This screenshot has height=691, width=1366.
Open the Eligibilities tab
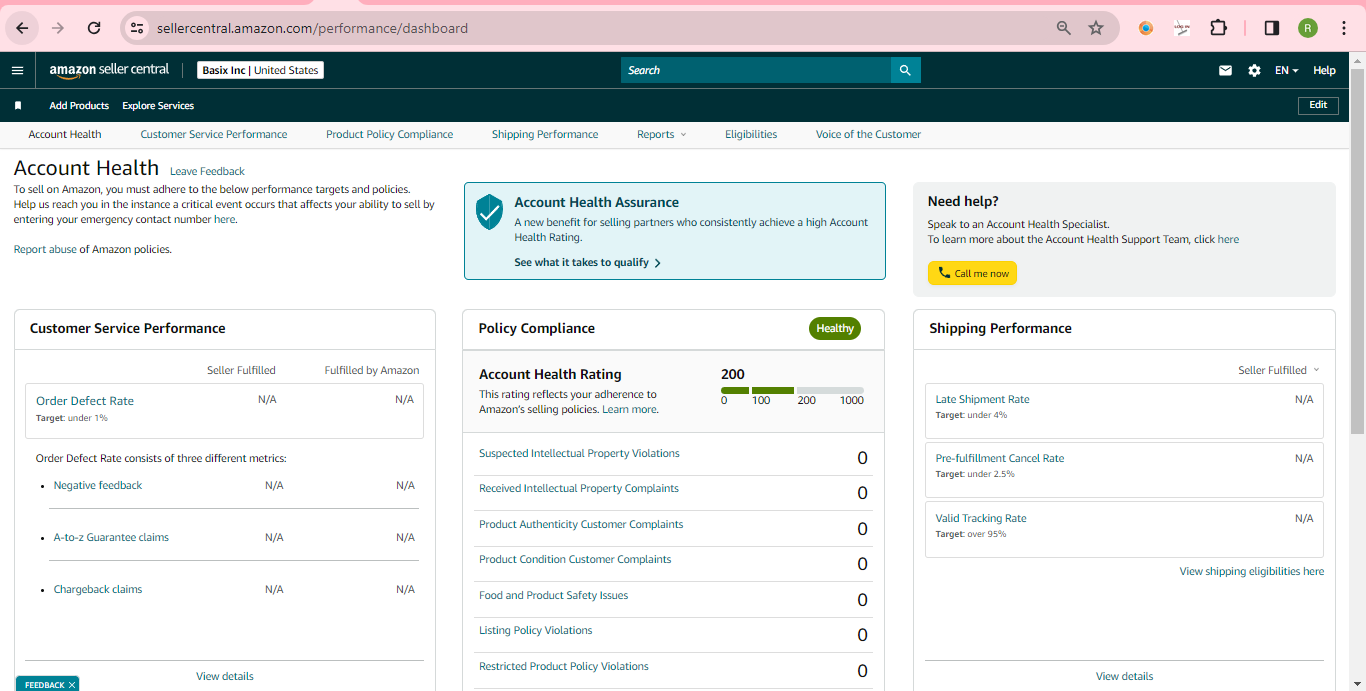click(x=751, y=134)
